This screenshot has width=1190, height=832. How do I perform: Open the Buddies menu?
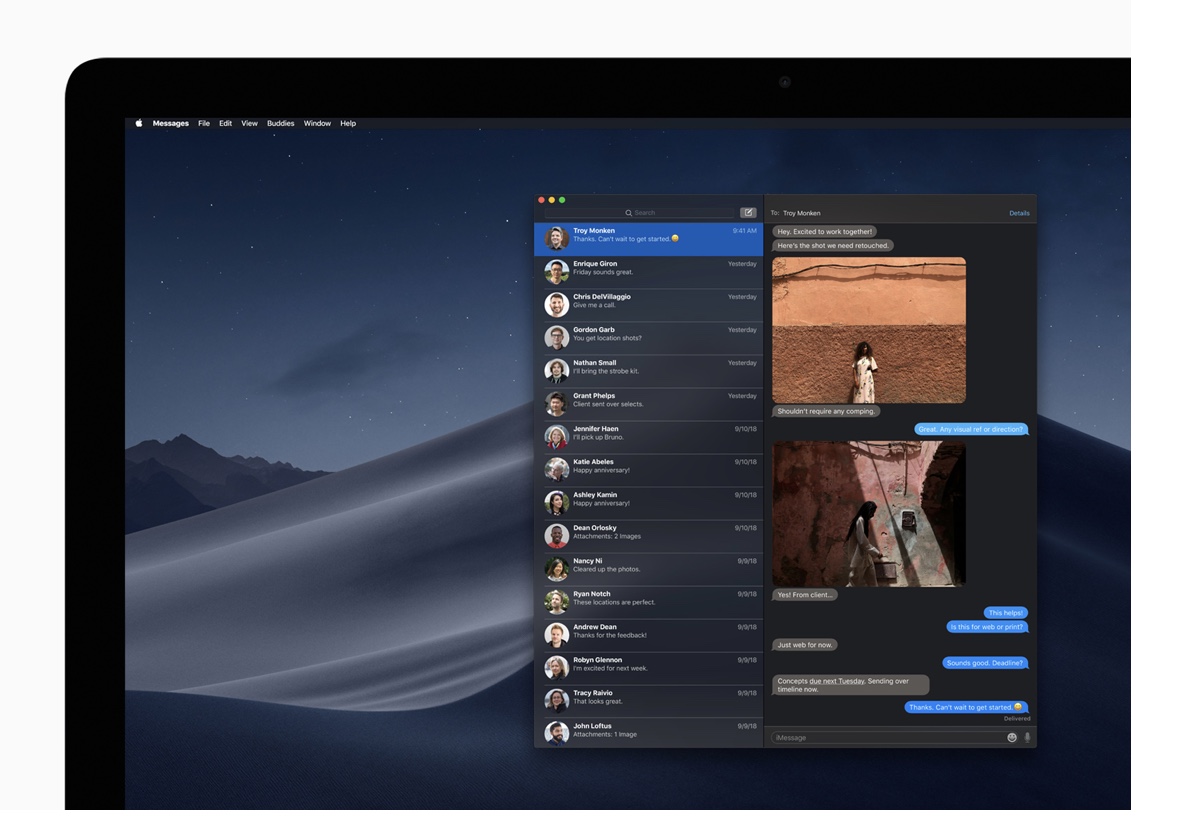point(280,123)
